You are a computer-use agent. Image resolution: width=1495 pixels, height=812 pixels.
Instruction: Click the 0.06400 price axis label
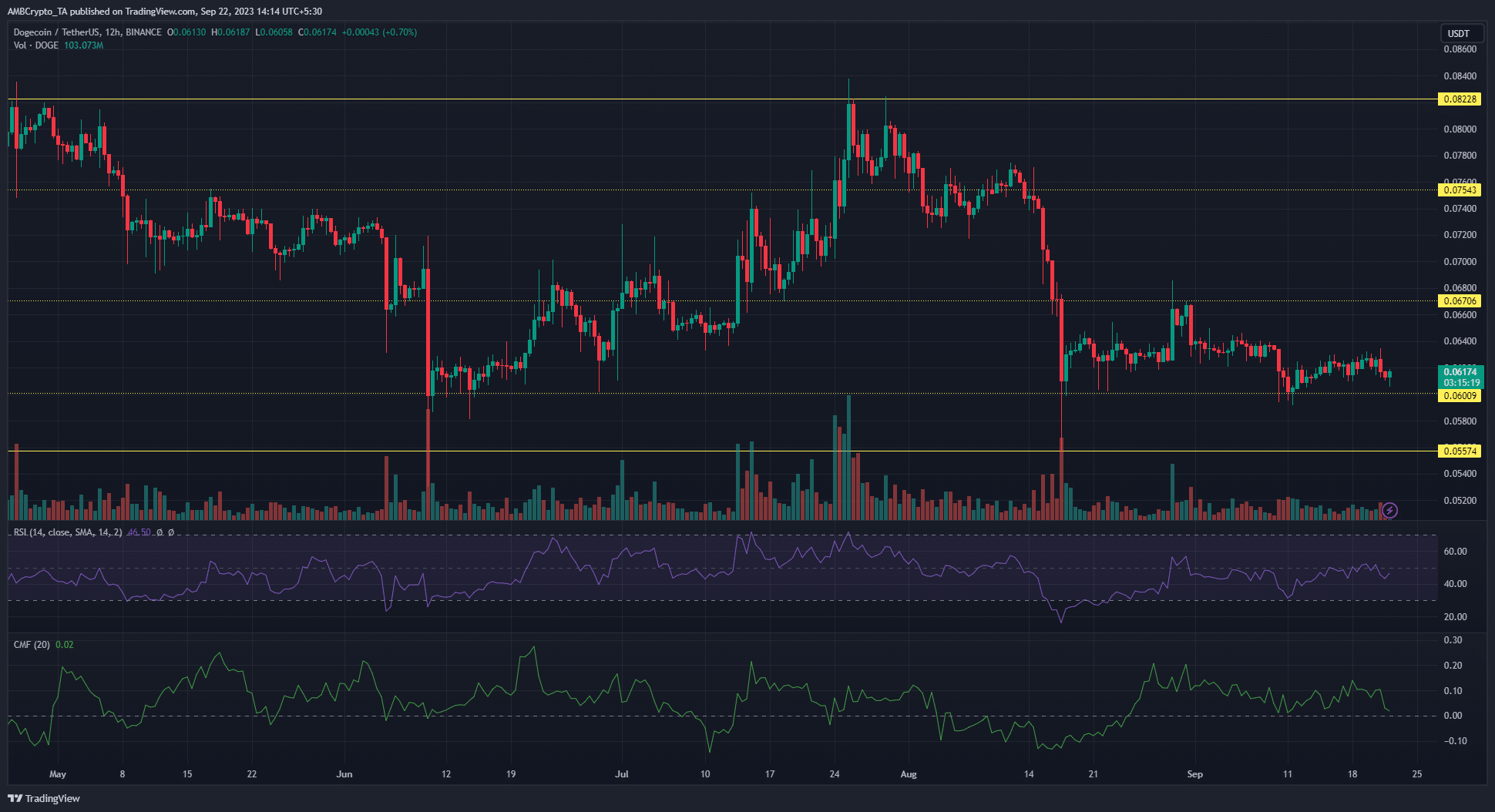coord(1460,341)
